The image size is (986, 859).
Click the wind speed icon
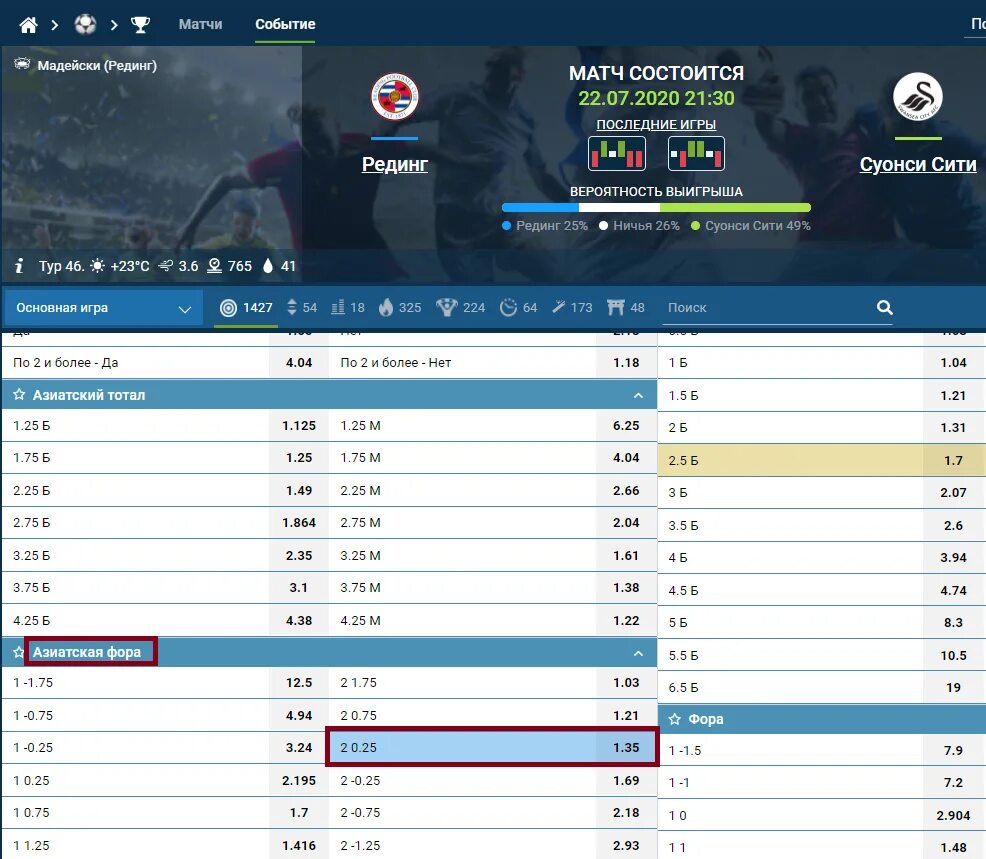(x=165, y=266)
